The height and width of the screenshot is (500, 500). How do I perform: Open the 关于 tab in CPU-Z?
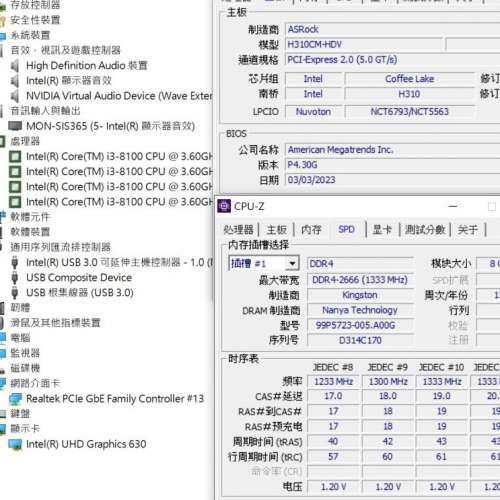pos(468,230)
